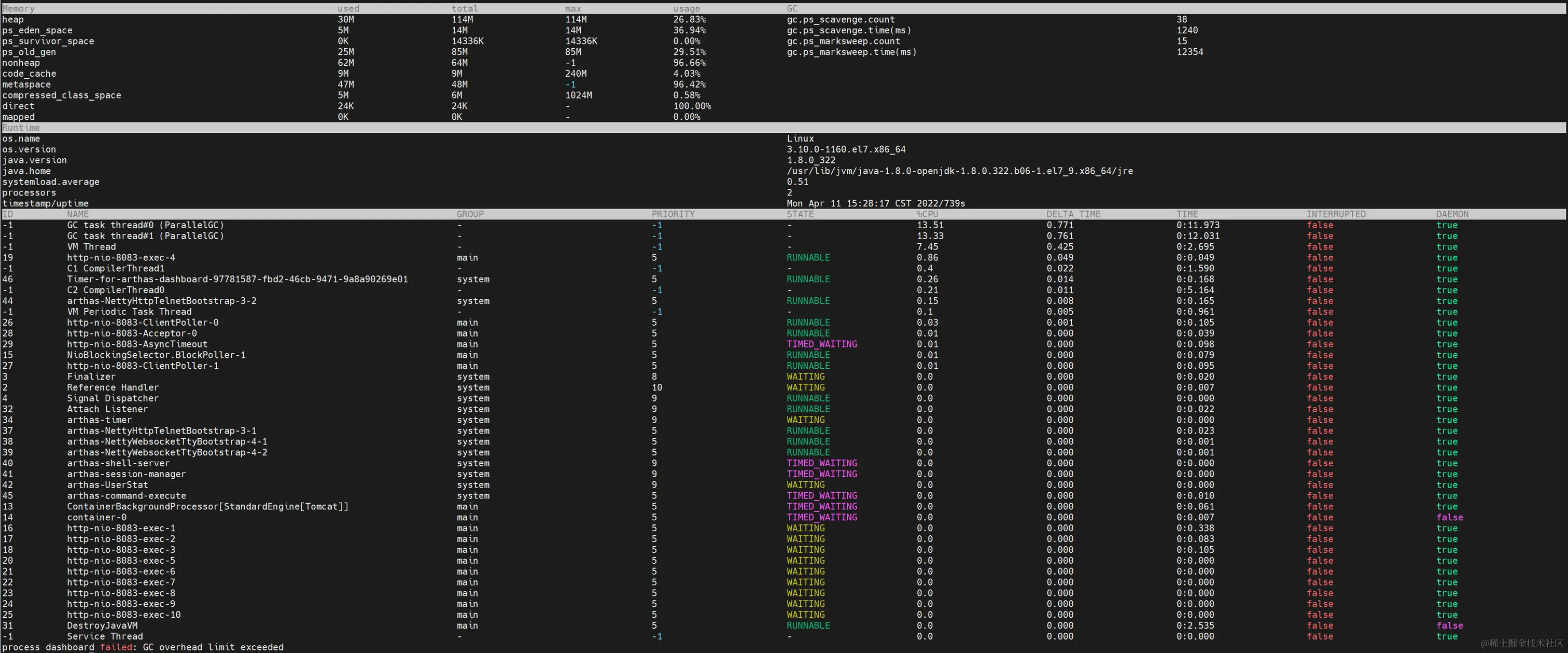Click the 'DELTA_TIME' column header

[1073, 214]
